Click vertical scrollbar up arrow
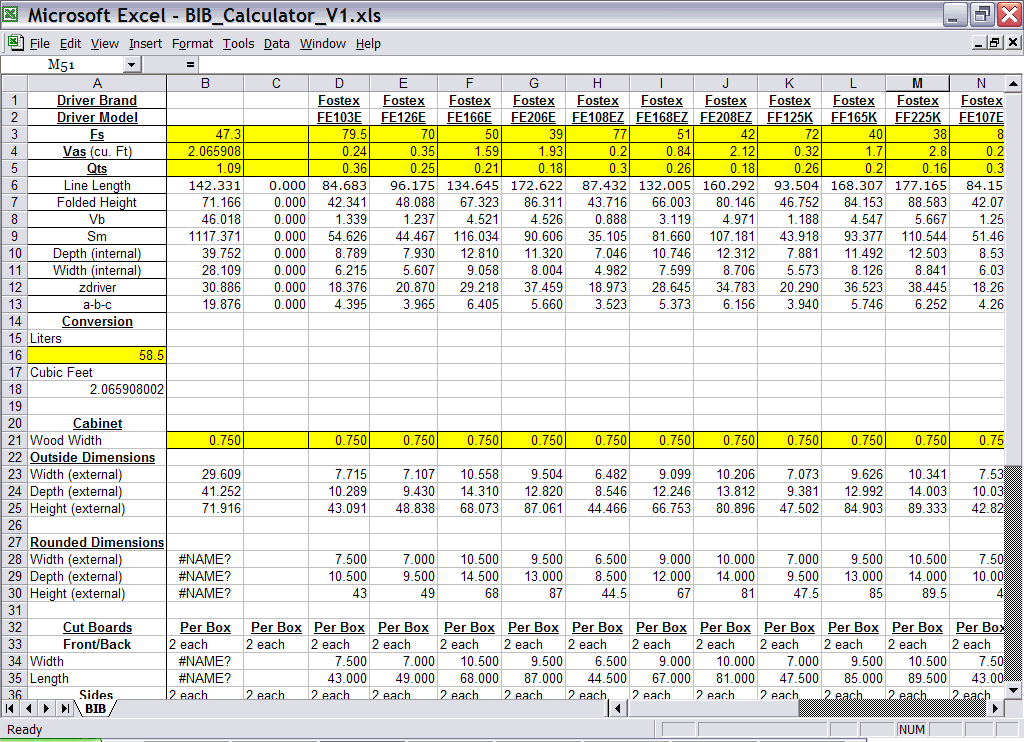This screenshot has height=742, width=1024. pyautogui.click(x=1013, y=84)
